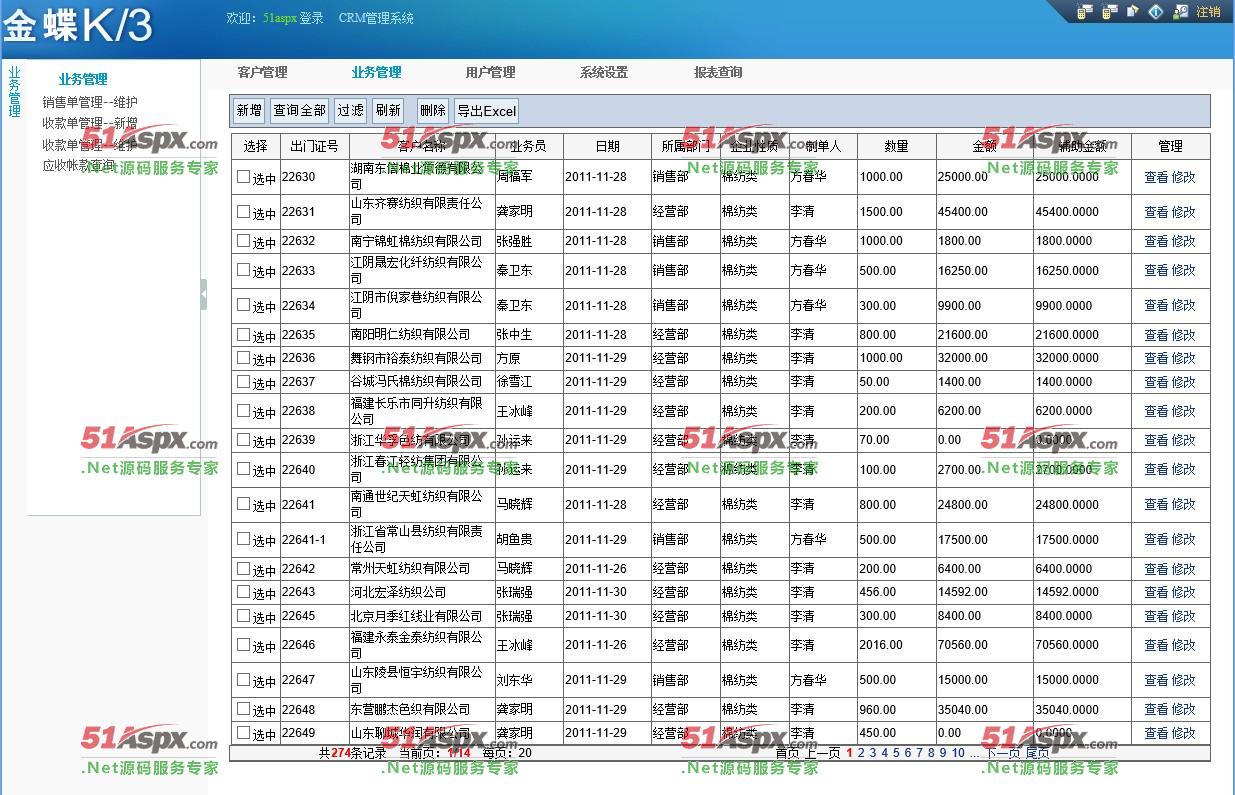Click 查看 for order 22648
Viewport: 1235px width, 795px height.
(1156, 710)
